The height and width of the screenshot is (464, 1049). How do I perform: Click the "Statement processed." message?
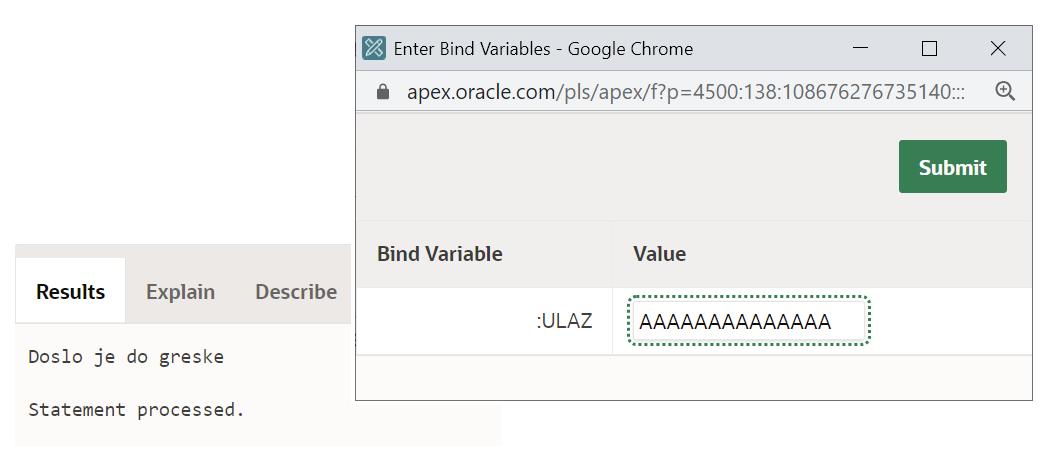coord(136,409)
